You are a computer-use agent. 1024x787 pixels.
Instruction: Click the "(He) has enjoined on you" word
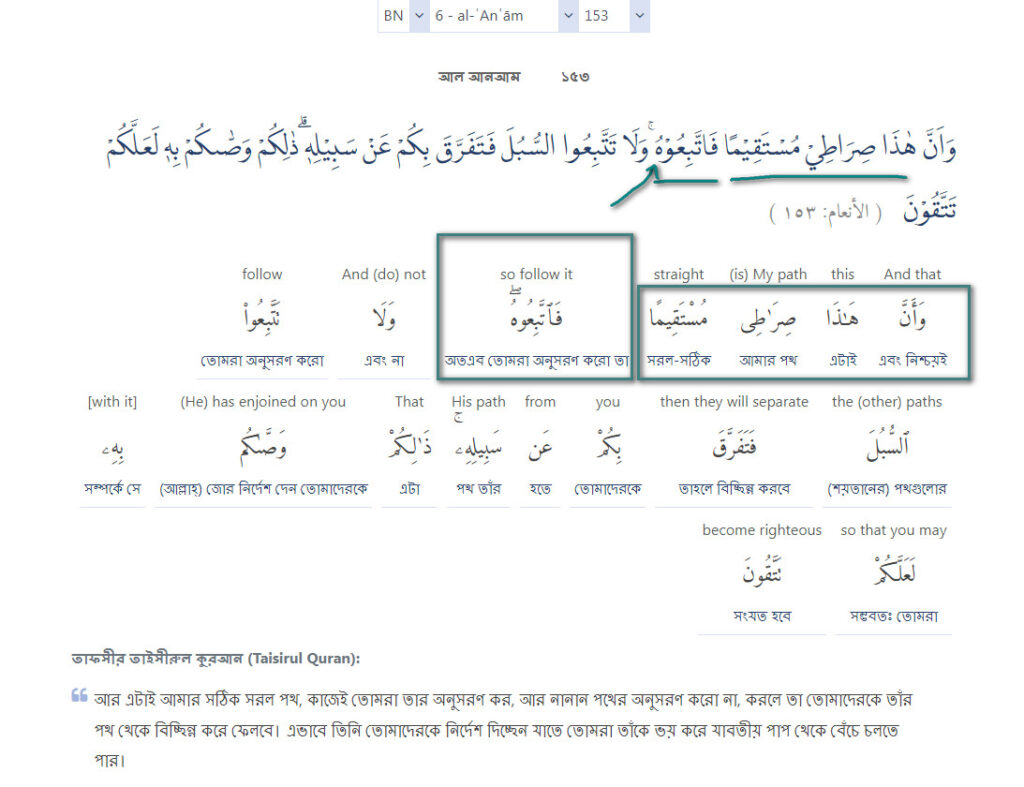(263, 448)
